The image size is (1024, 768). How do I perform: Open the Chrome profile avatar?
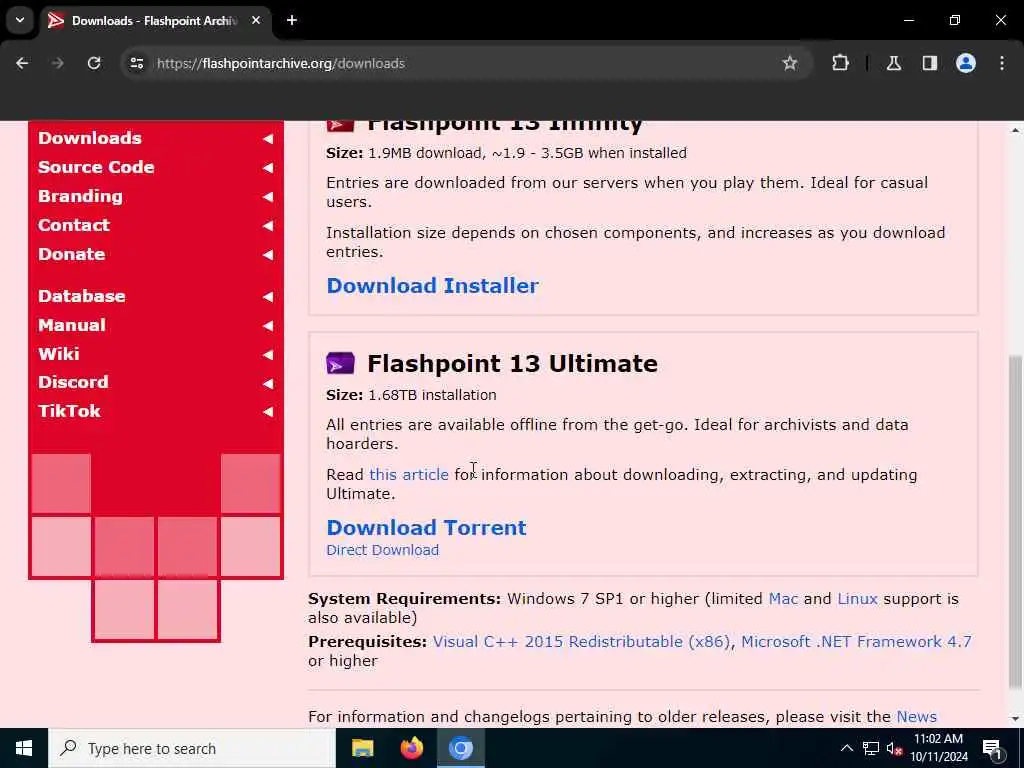point(965,63)
